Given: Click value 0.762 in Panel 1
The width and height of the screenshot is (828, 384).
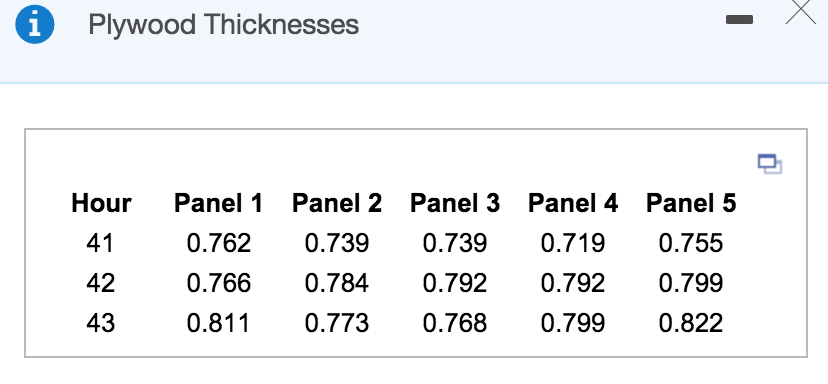Looking at the screenshot, I should (x=219, y=243).
